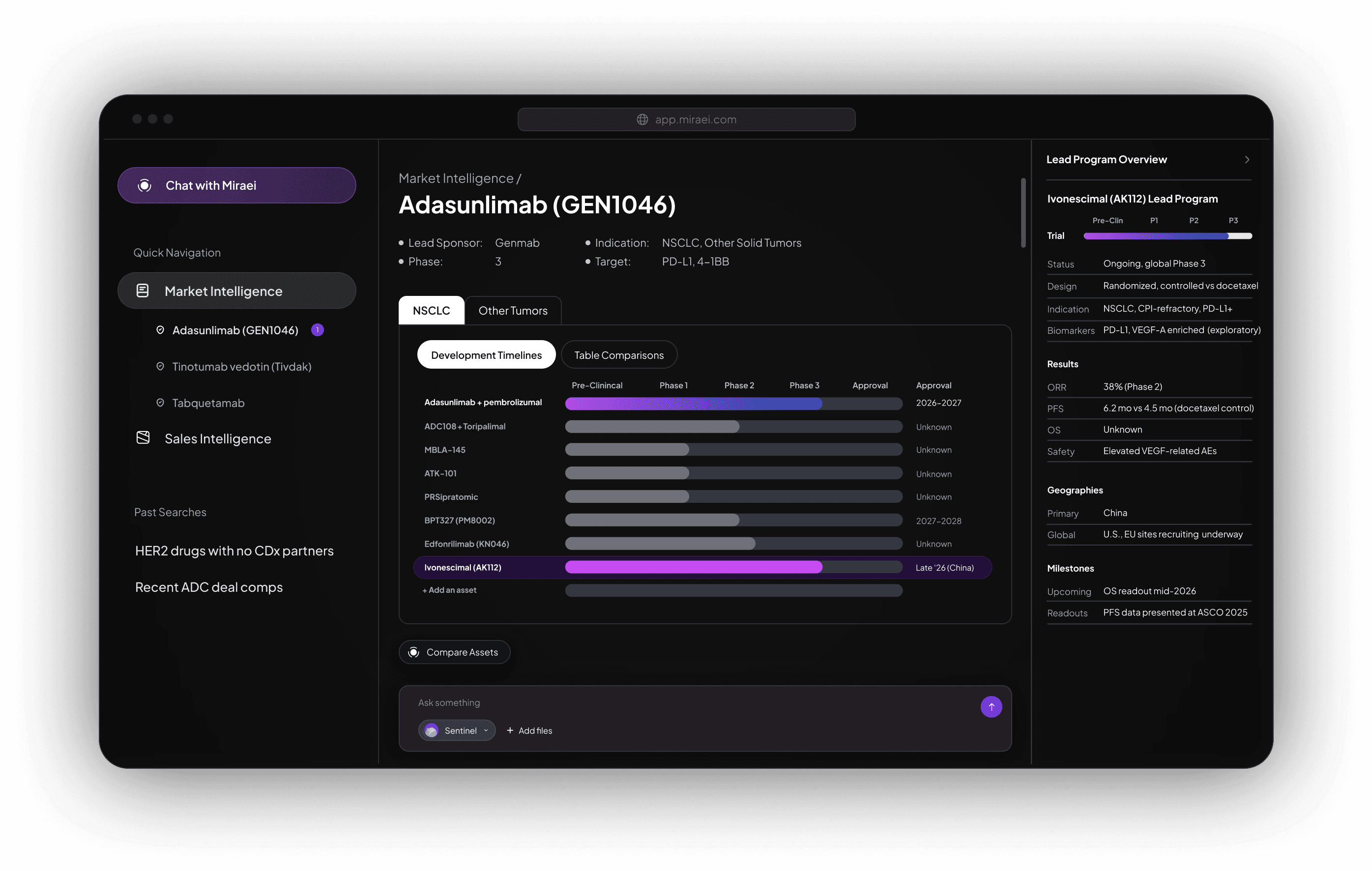Expand Lead Program Overview chevron

coord(1247,159)
